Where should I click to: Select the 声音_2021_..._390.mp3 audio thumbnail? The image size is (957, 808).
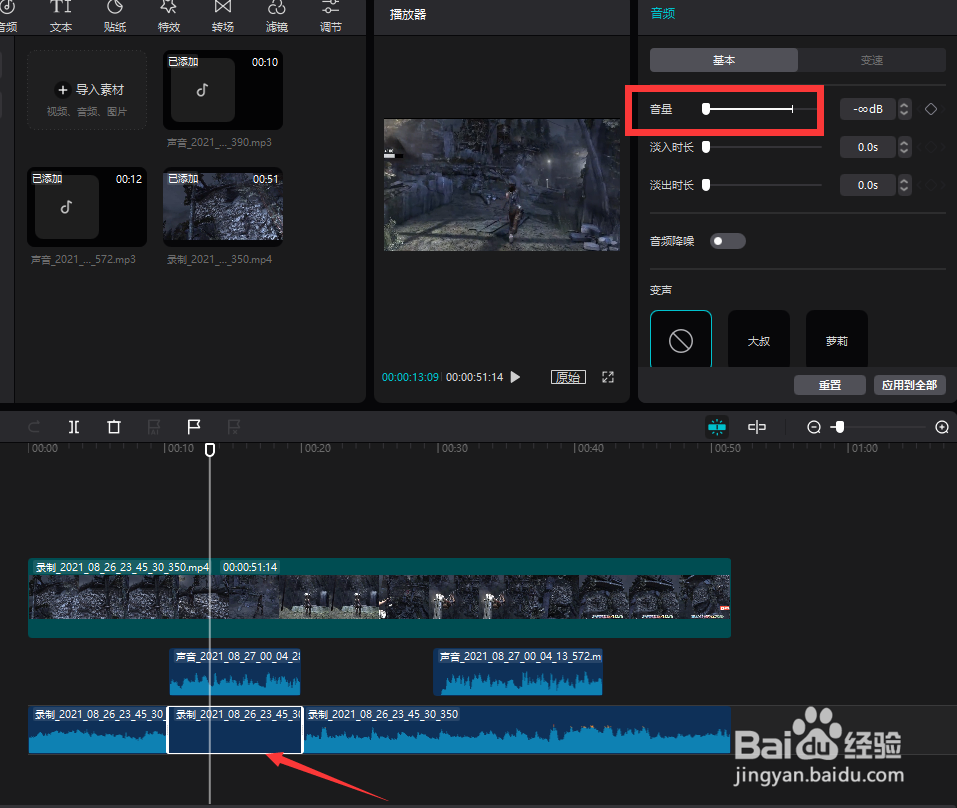pos(223,90)
